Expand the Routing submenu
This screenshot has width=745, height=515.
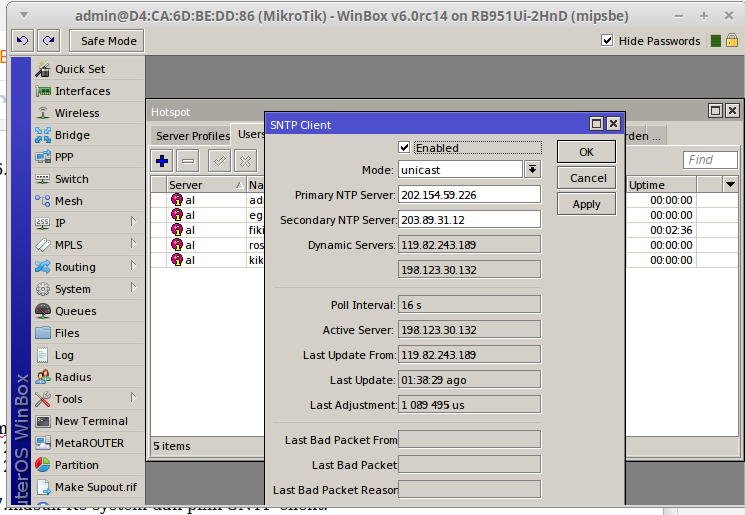pos(134,266)
